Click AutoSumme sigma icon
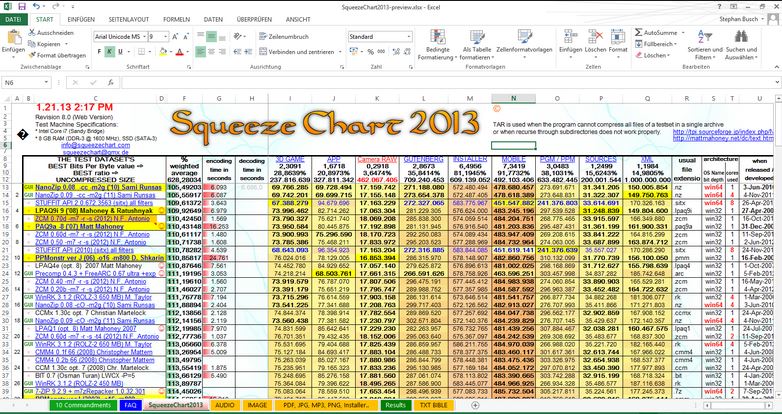The height and width of the screenshot is (414, 782). [639, 32]
